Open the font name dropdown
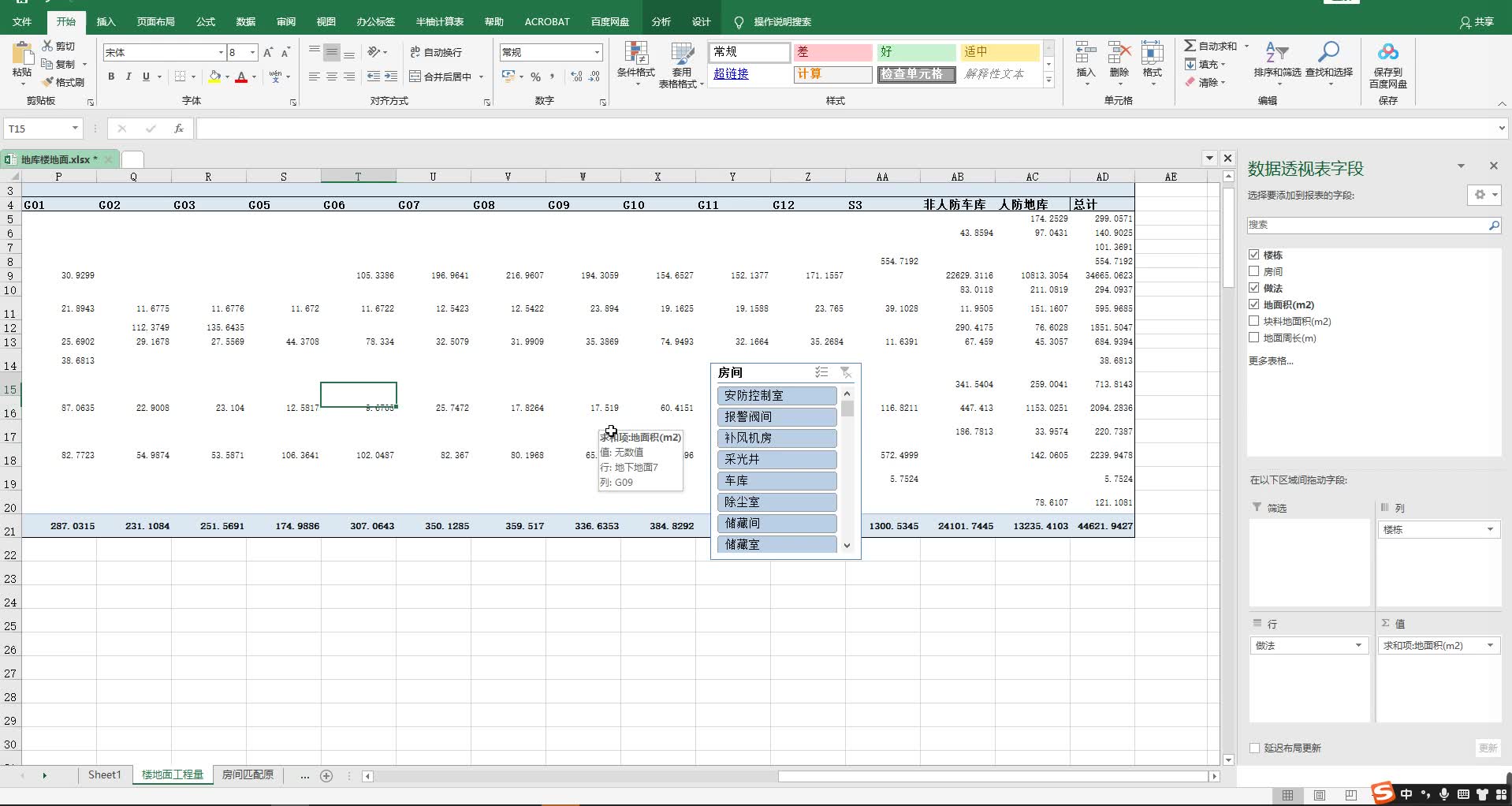 click(x=221, y=52)
